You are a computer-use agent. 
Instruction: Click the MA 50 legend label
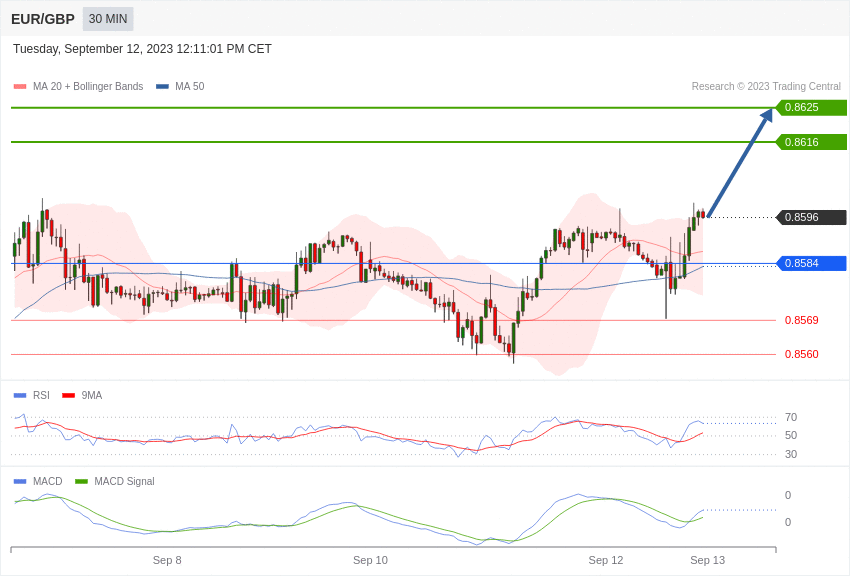[x=190, y=86]
